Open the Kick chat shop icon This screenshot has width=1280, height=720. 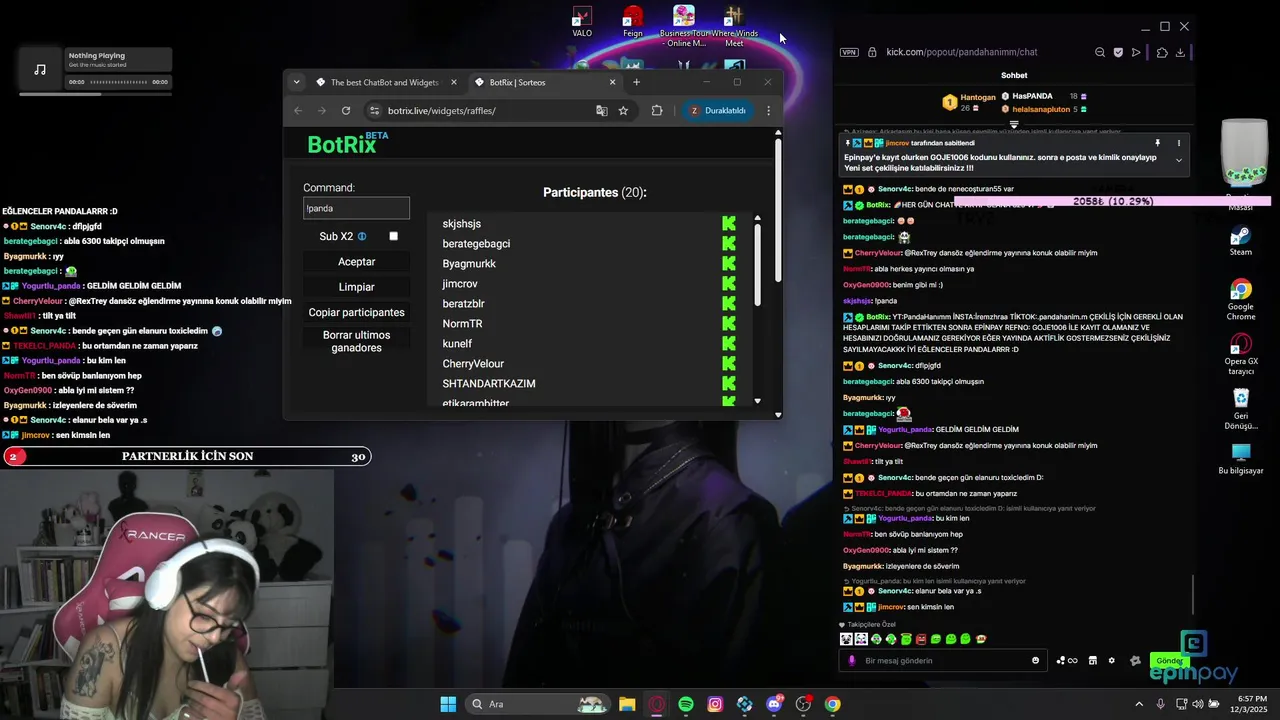point(1092,660)
